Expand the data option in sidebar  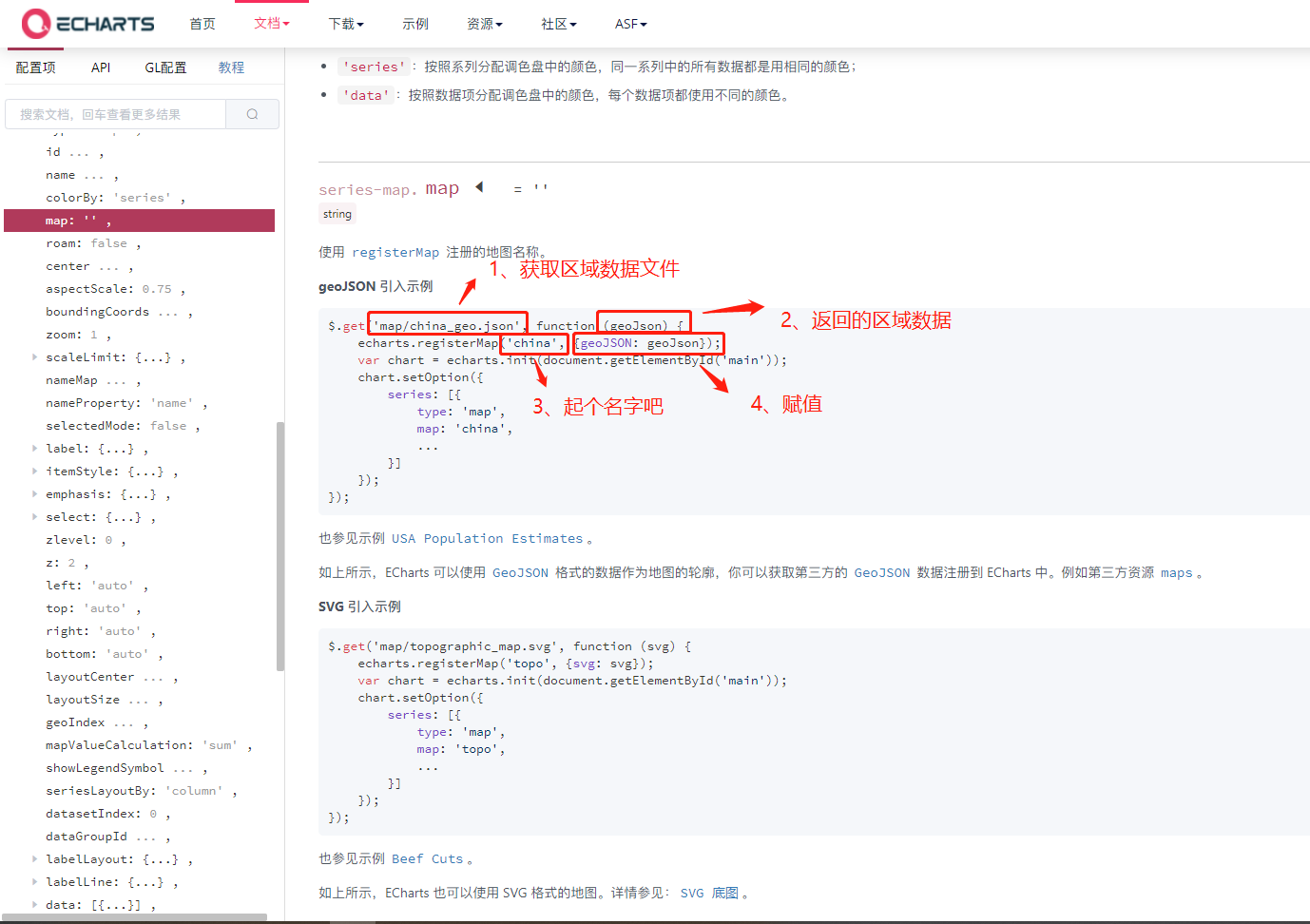click(34, 904)
